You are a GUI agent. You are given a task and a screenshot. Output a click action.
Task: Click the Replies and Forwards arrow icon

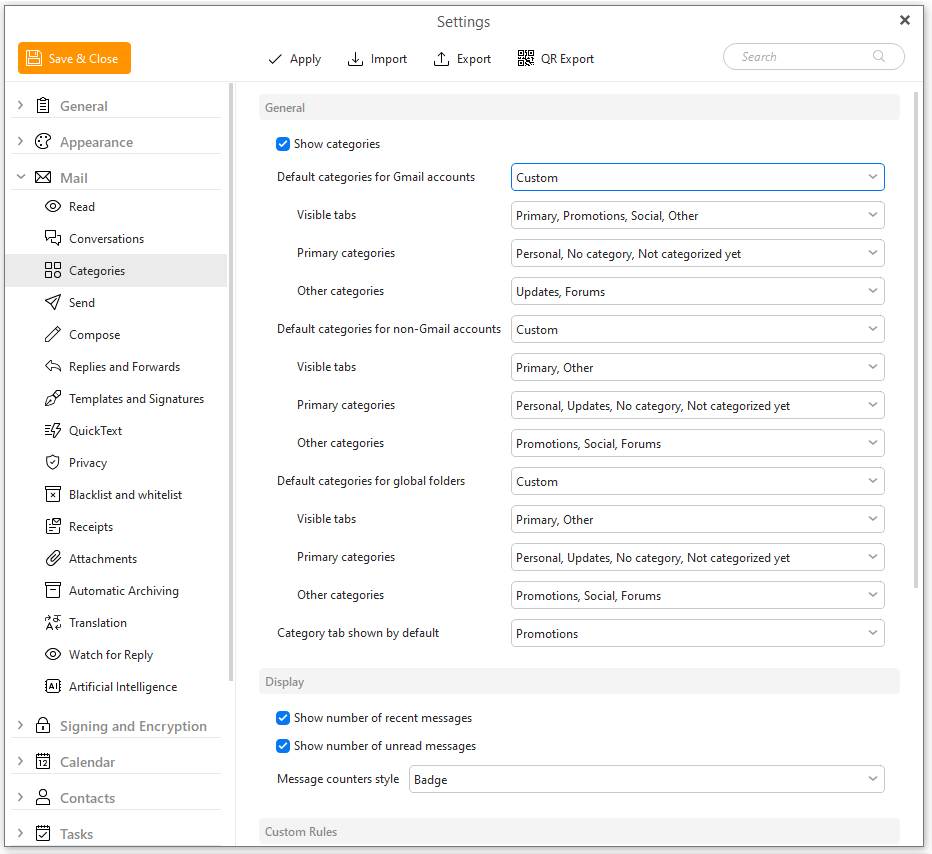[x=53, y=366]
